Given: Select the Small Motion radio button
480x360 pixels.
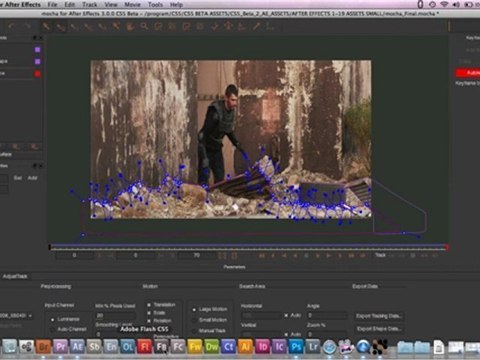Looking at the screenshot, I should (x=194, y=320).
